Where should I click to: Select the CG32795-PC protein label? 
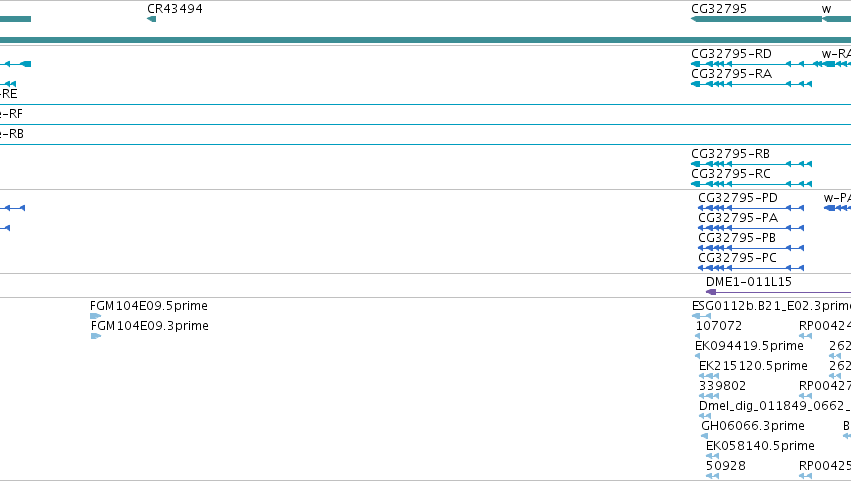737,258
